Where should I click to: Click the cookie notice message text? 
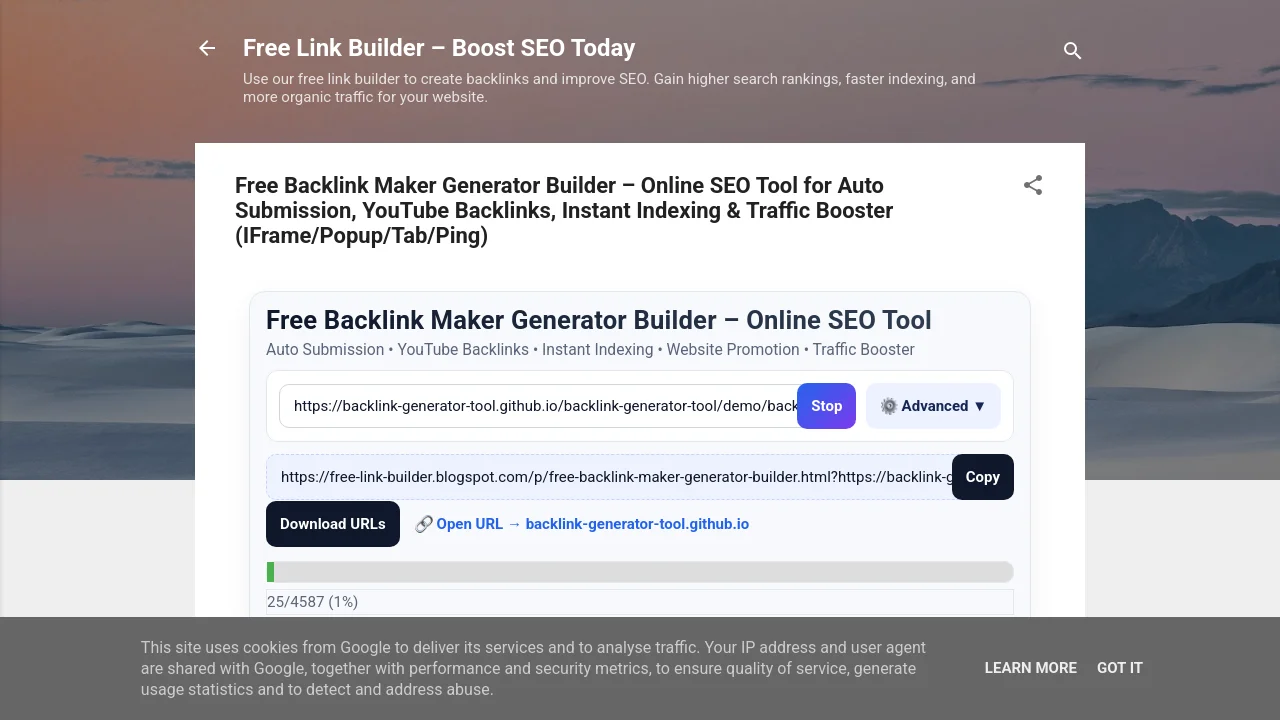pyautogui.click(x=533, y=668)
